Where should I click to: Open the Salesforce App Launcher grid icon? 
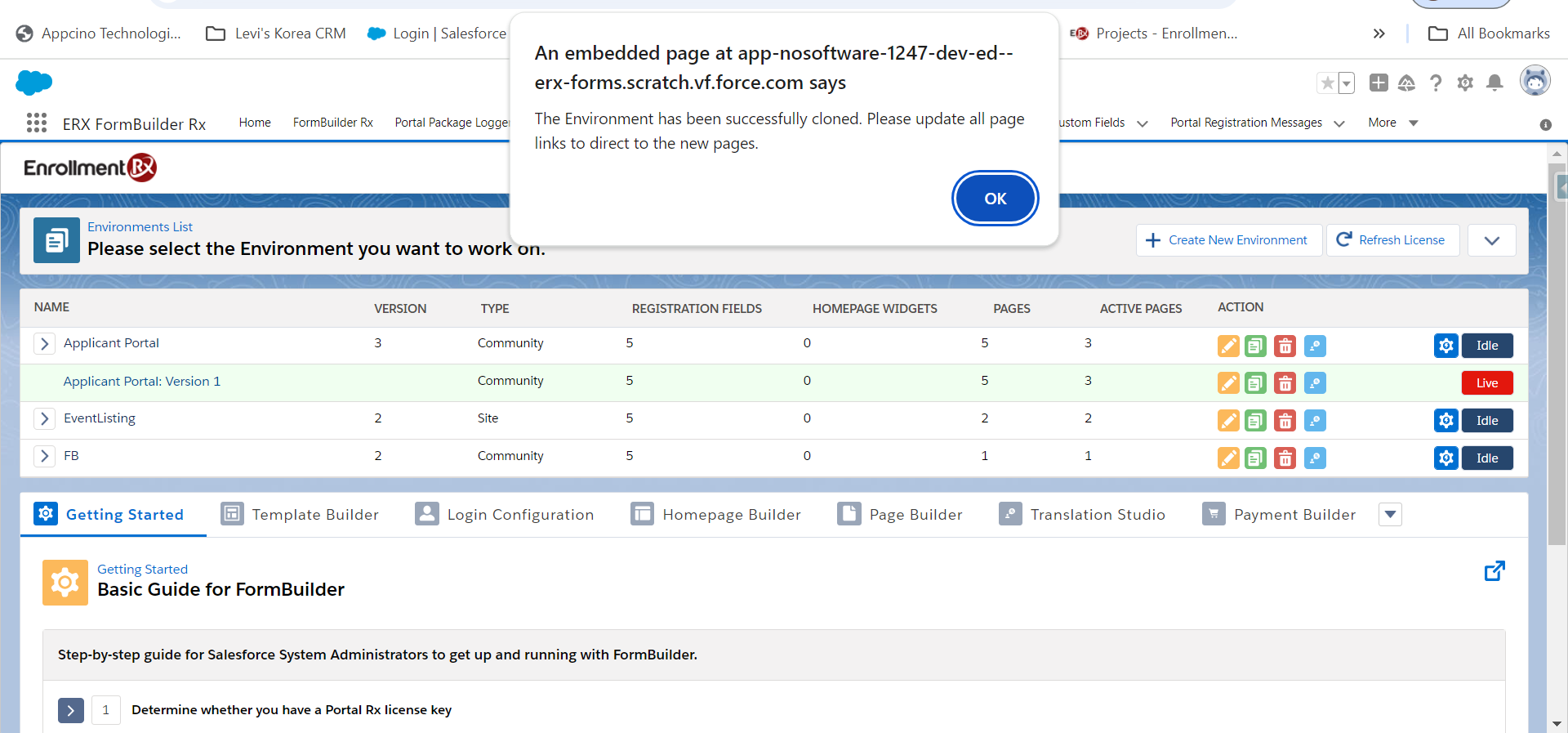[x=37, y=123]
